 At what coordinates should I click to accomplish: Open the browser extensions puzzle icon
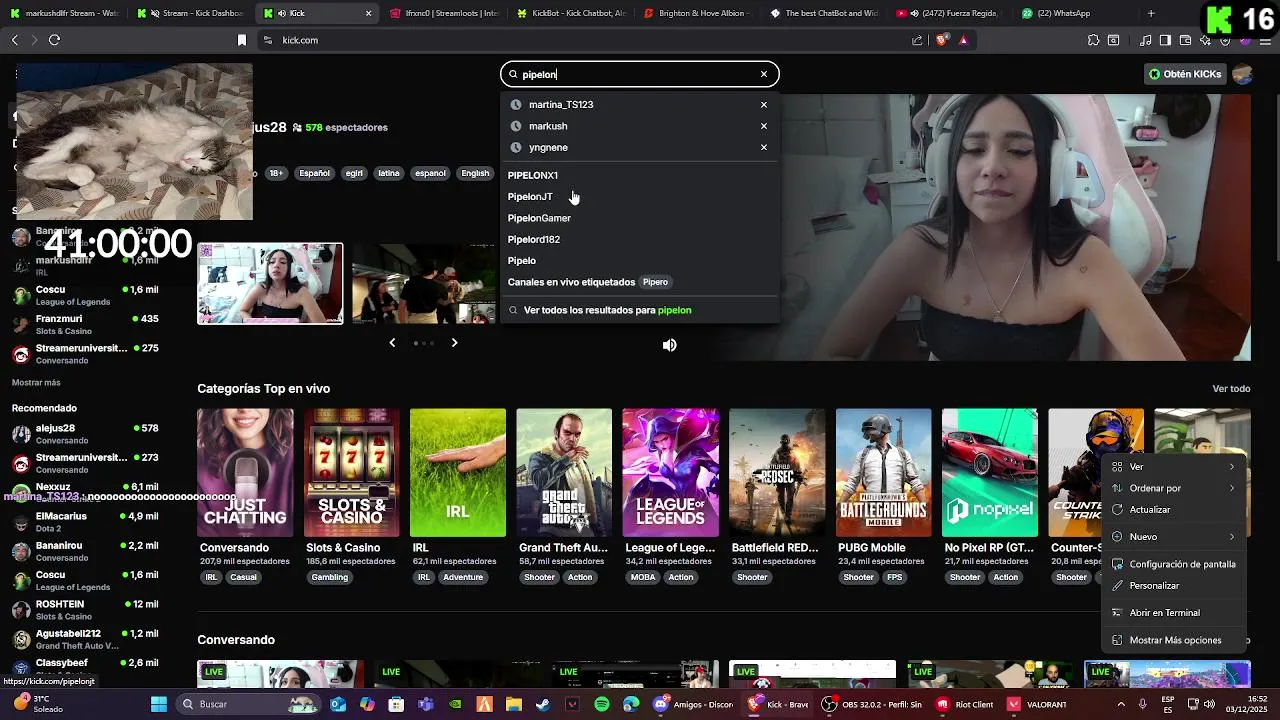(x=1093, y=40)
